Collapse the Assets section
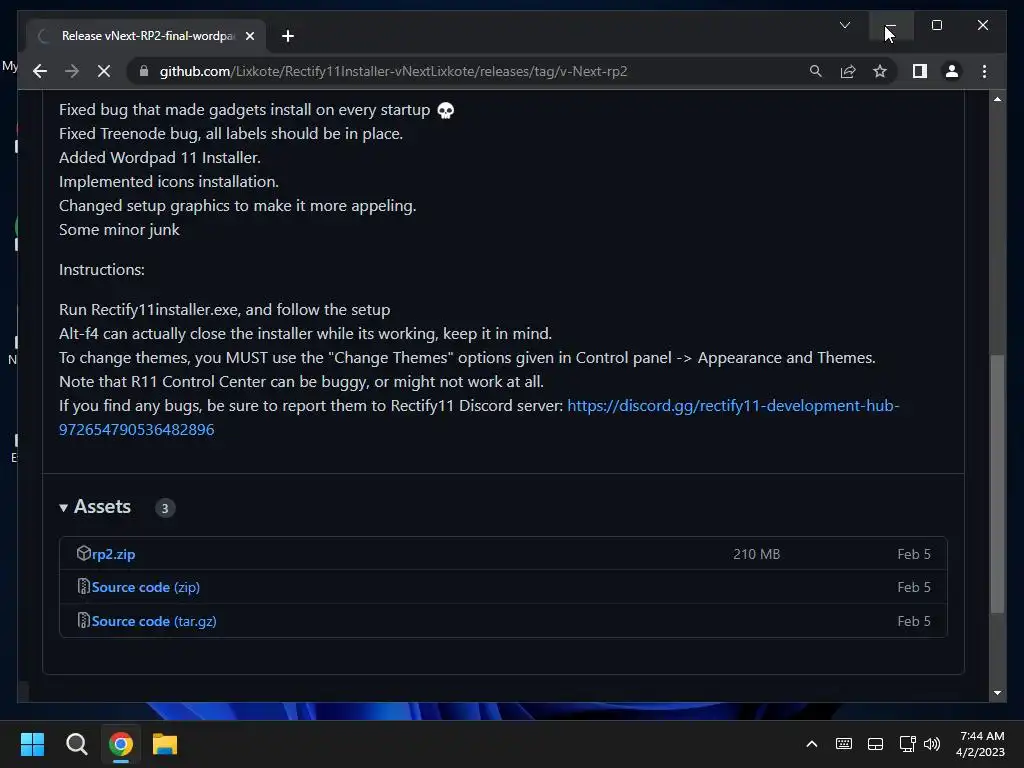 95,507
